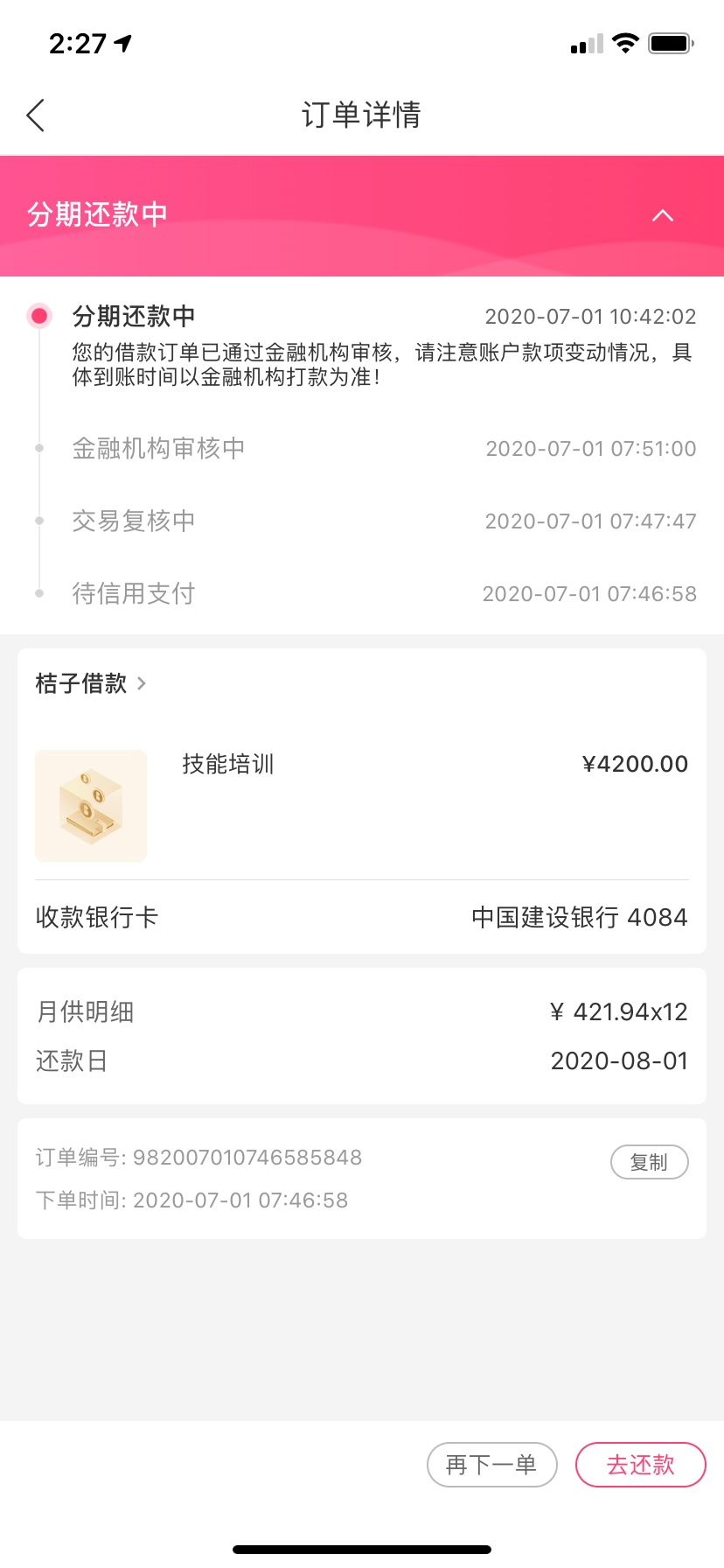The height and width of the screenshot is (1568, 724).
Task: Tap the chevron next to 桔子借款
Action: tap(142, 683)
